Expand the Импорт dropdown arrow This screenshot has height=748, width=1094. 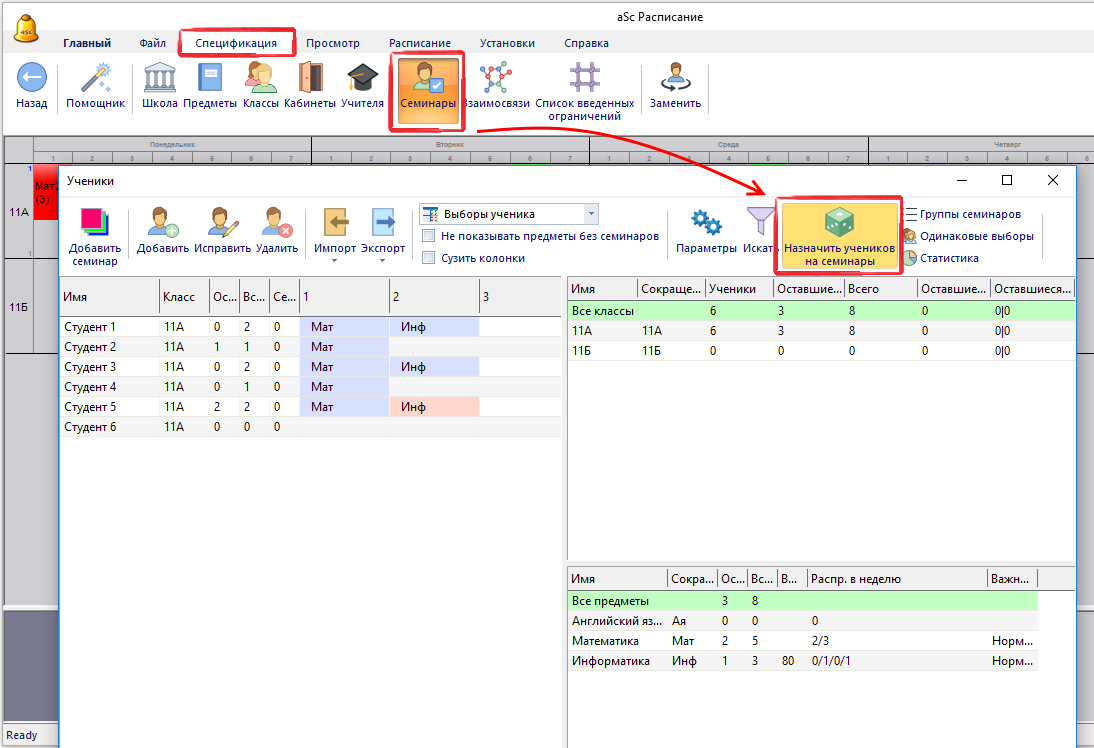tap(334, 262)
